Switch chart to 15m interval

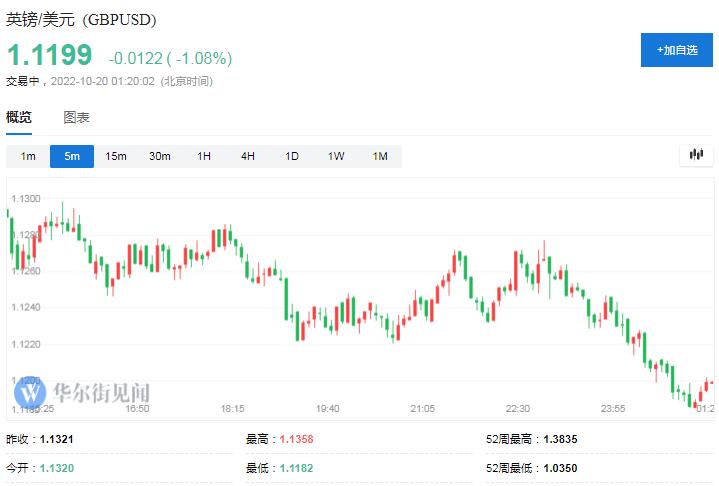point(116,156)
